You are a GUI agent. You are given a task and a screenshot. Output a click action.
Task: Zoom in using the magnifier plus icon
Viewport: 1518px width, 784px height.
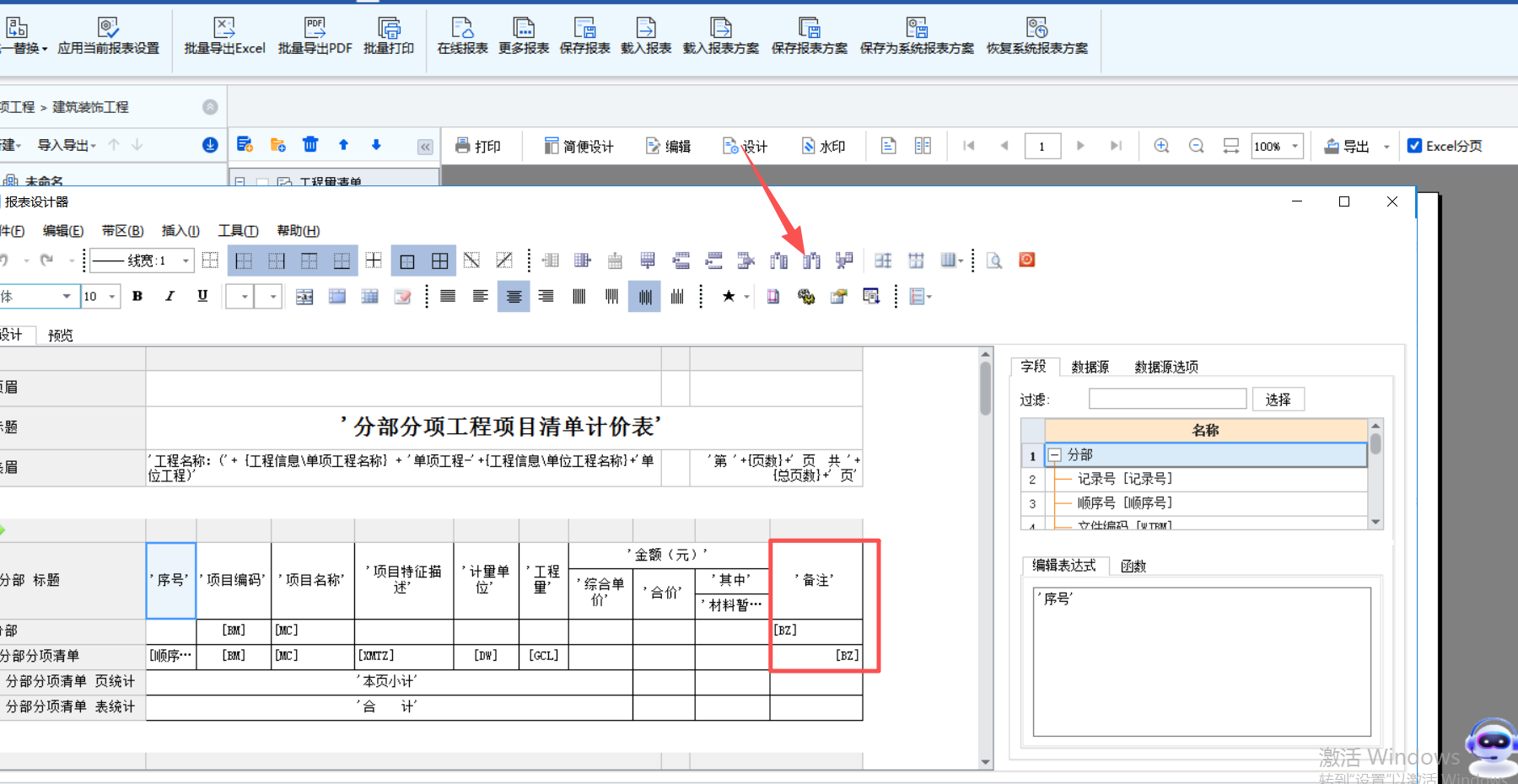(1161, 145)
